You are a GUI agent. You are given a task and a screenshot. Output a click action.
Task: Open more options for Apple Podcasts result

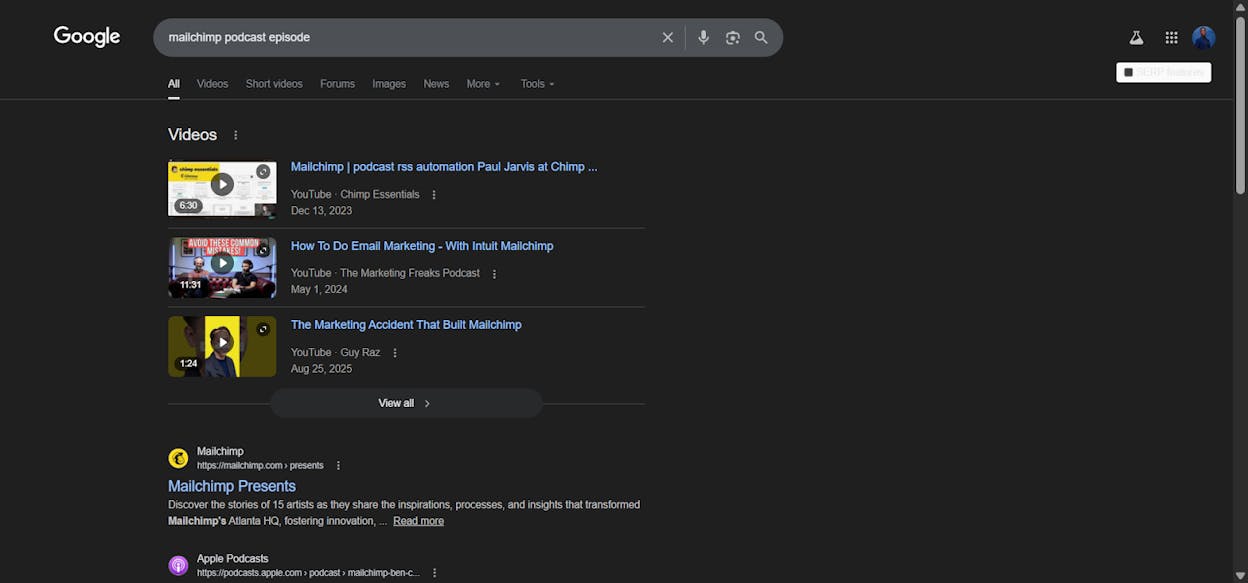pos(434,573)
